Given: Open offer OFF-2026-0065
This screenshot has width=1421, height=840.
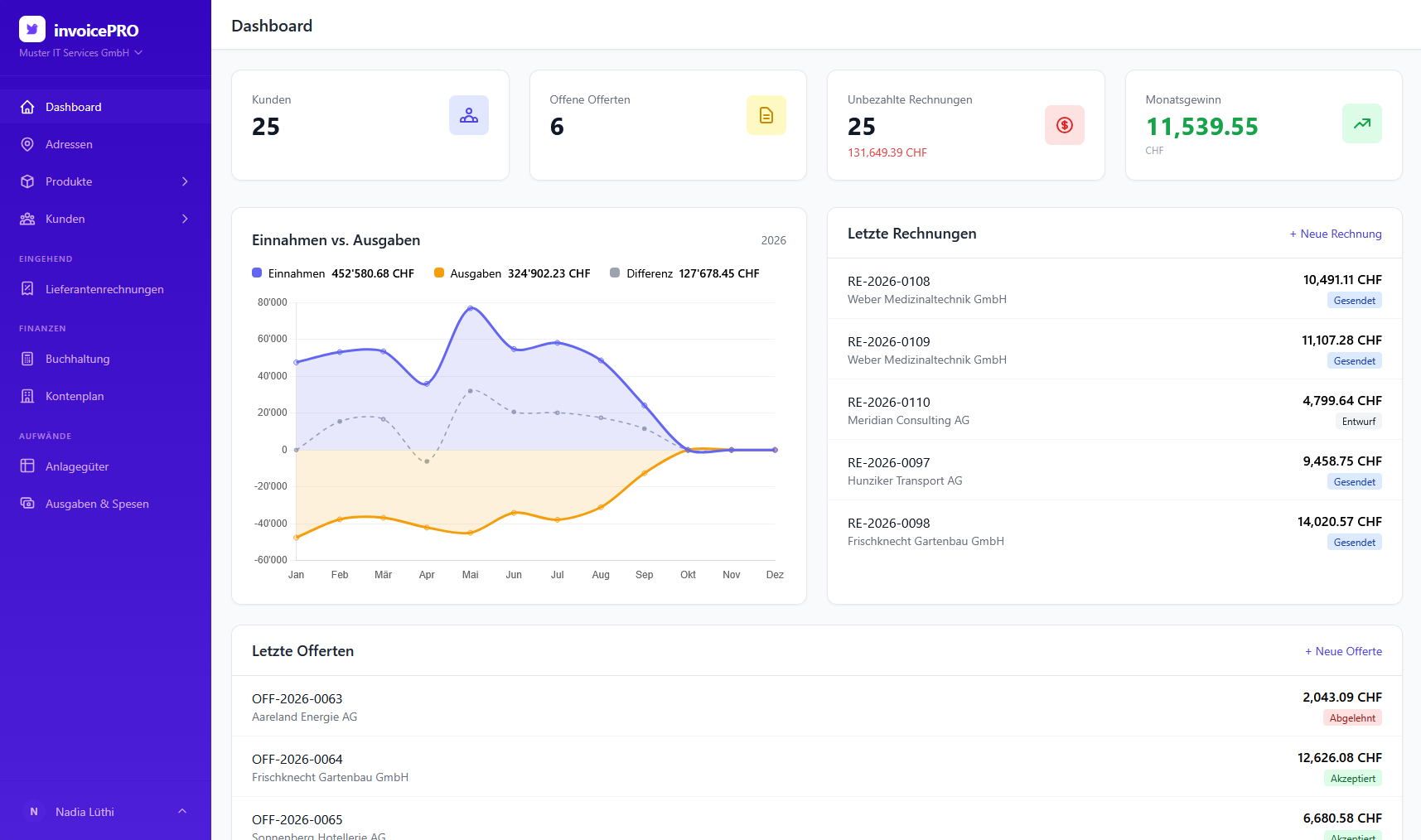Looking at the screenshot, I should 817,818.
